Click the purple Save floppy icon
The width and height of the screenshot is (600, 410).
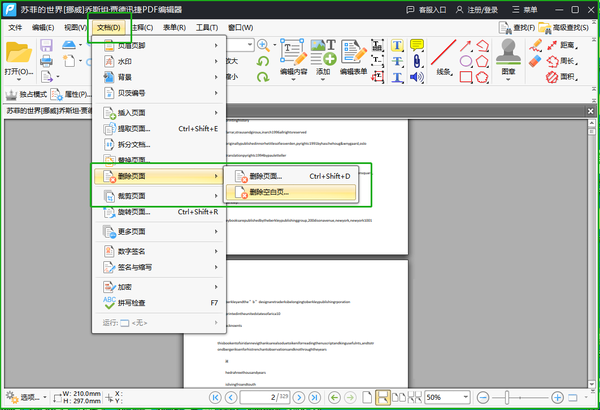(x=46, y=45)
